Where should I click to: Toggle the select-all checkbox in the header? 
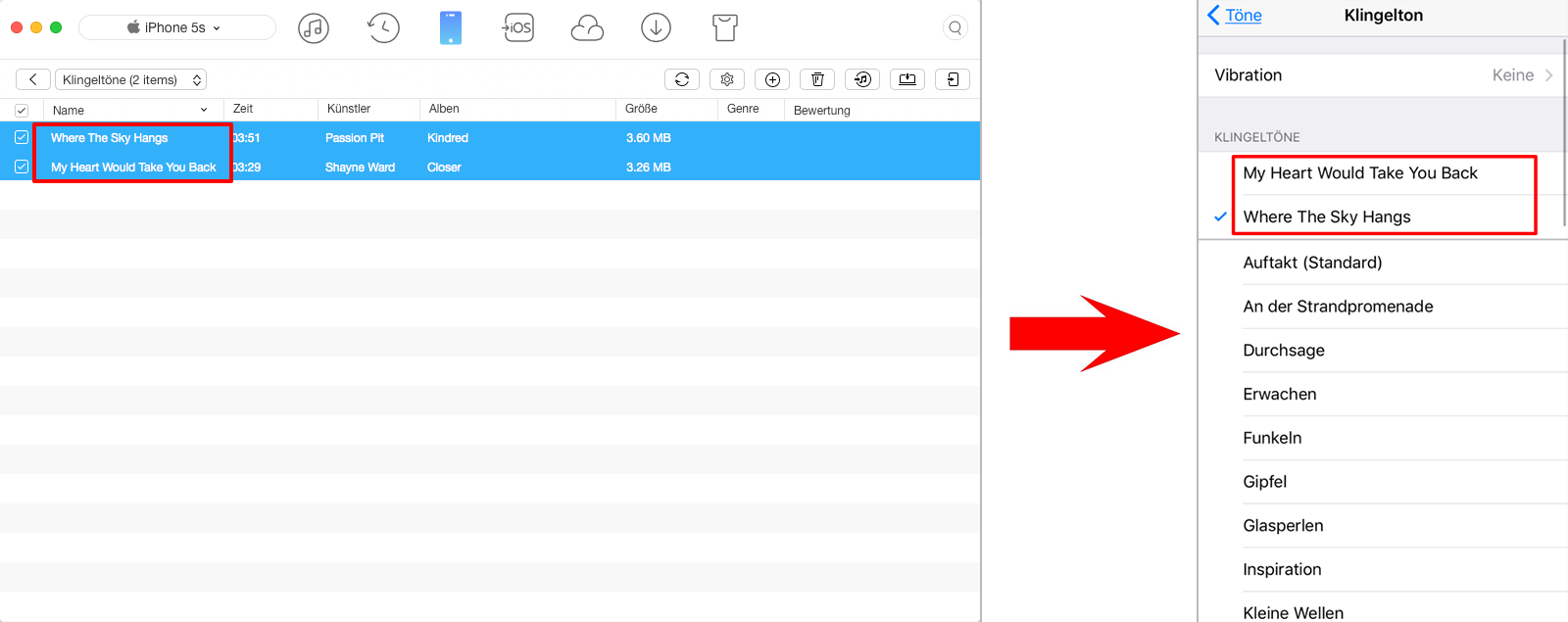pyautogui.click(x=22, y=111)
